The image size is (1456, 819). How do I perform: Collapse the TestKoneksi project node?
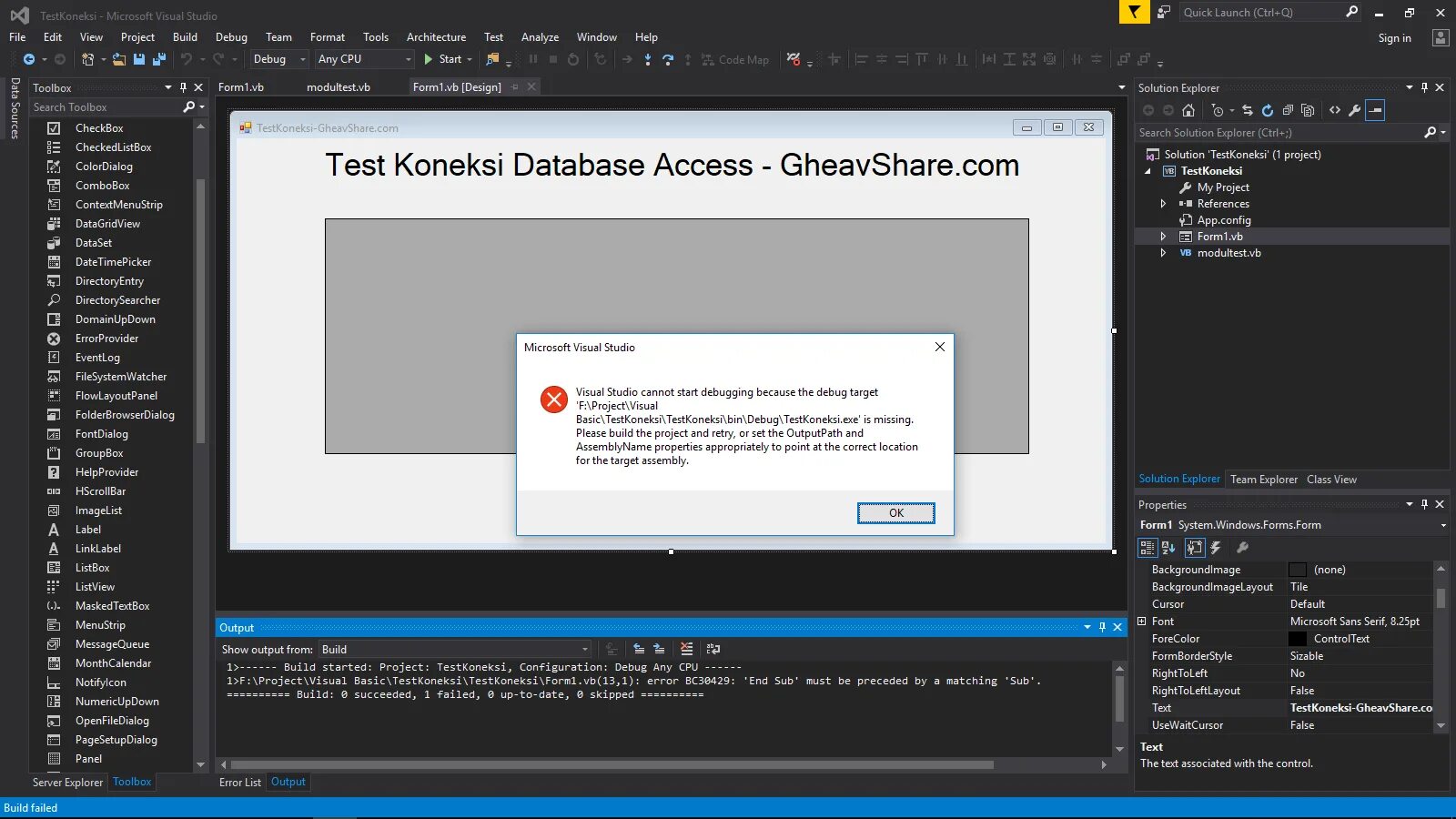point(1148,171)
